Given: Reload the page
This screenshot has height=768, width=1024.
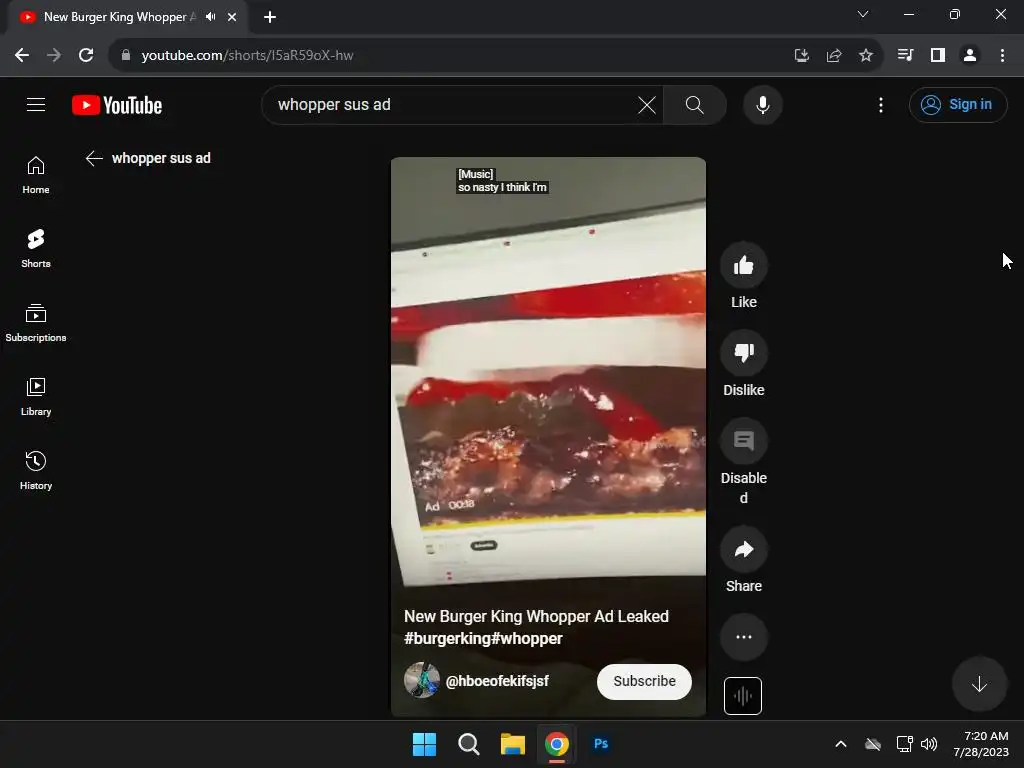Looking at the screenshot, I should click(x=86, y=56).
